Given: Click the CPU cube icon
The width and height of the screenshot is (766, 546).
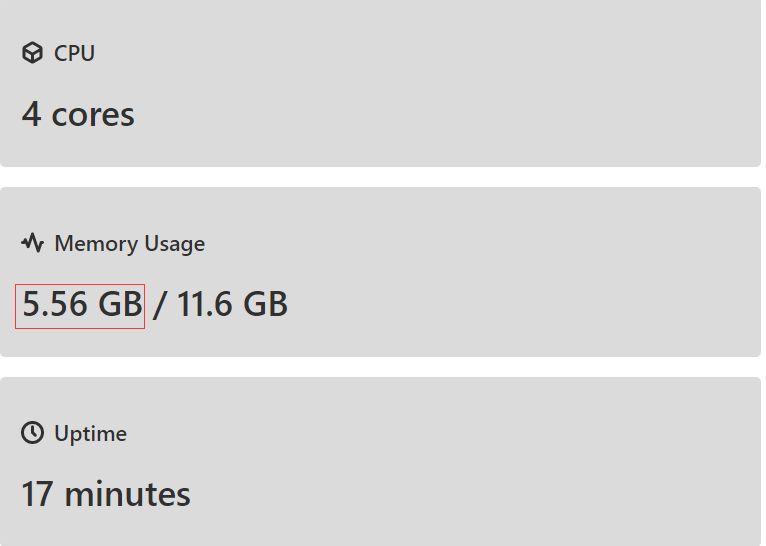Looking at the screenshot, I should tap(32, 54).
